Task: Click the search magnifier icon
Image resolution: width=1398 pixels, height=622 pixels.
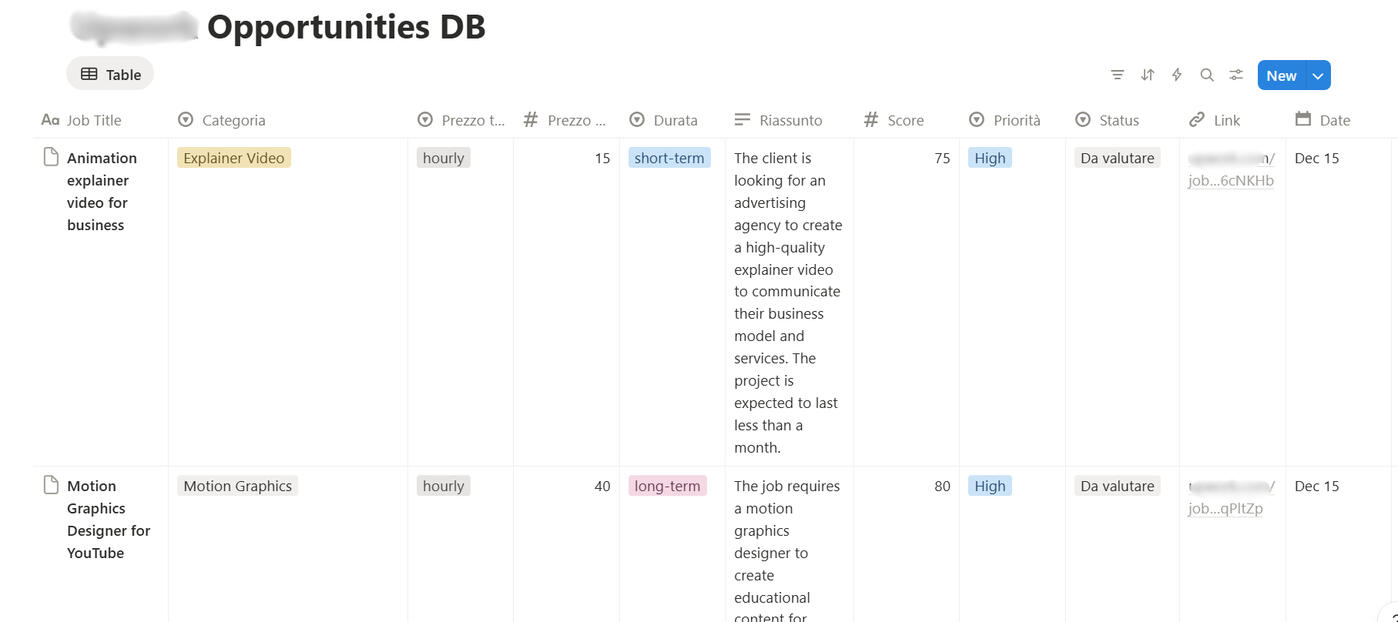Action: tap(1207, 75)
